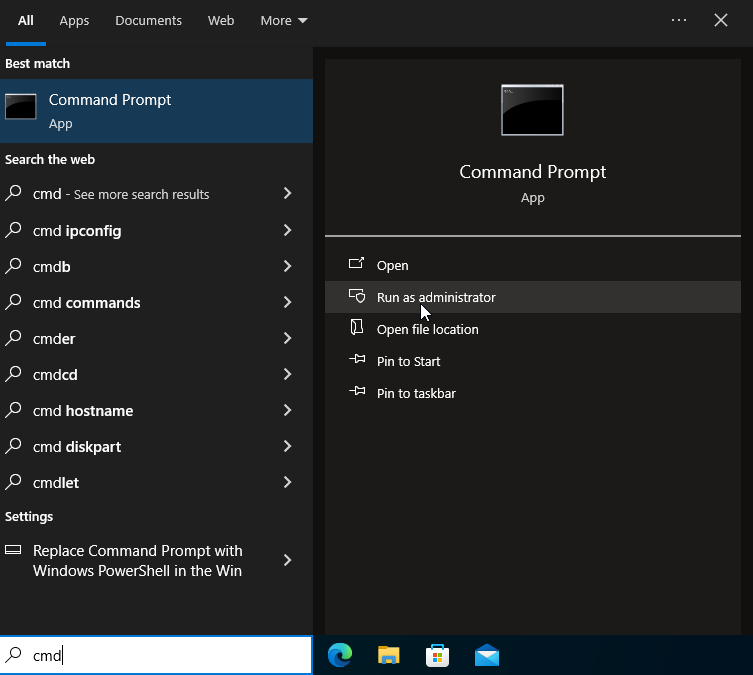Search the web for 'cmdlet'

pyautogui.click(x=156, y=482)
